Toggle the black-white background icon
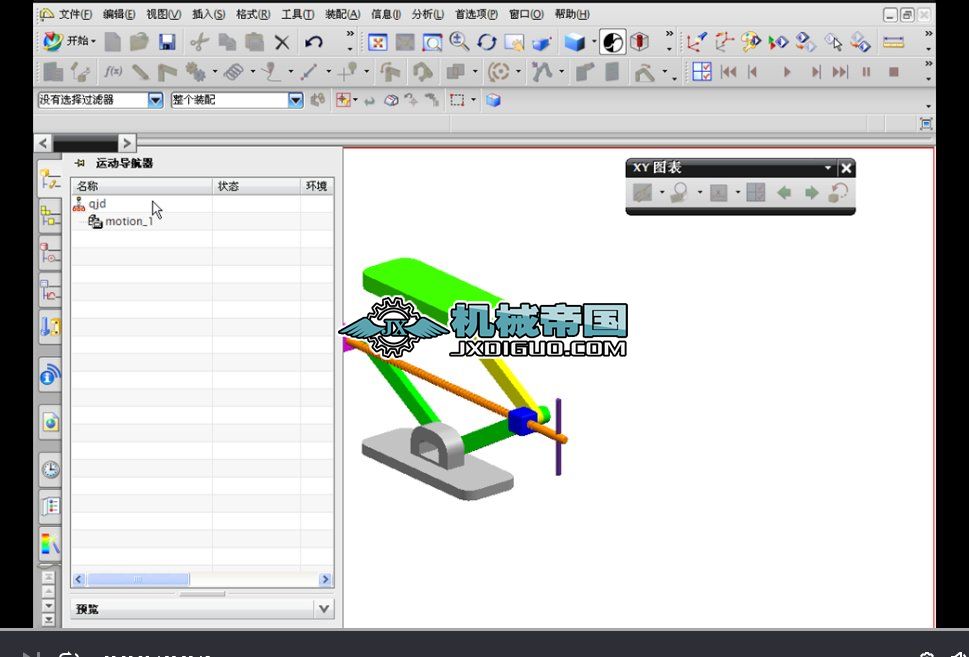 pyautogui.click(x=612, y=42)
